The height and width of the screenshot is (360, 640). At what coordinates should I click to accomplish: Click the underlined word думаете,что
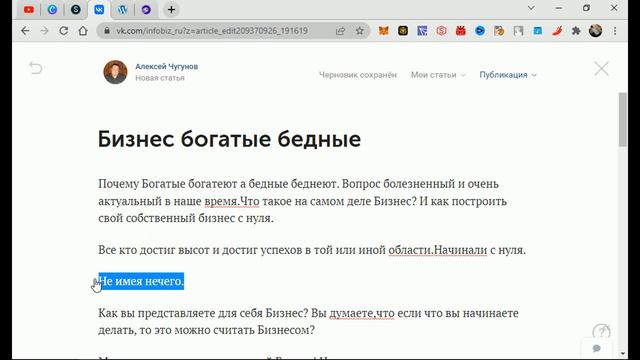click(x=362, y=313)
